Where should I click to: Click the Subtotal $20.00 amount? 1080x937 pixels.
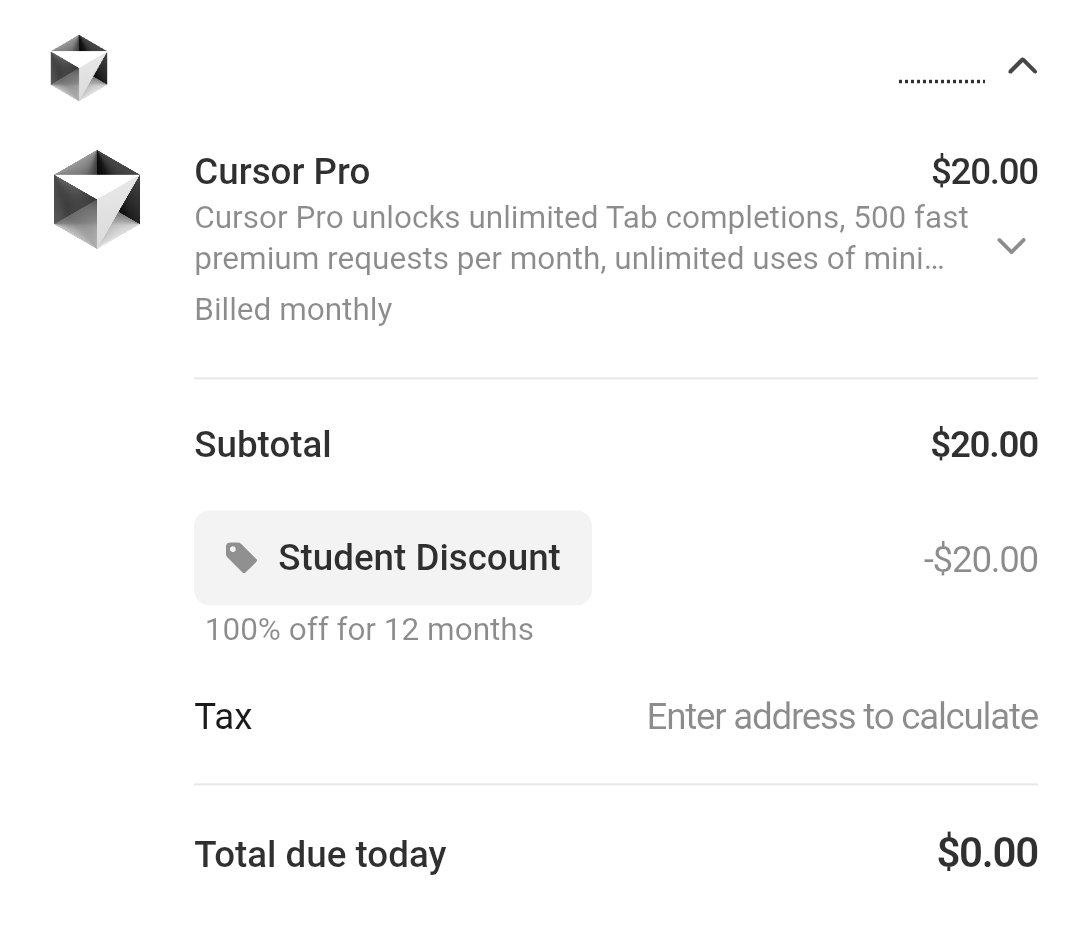pyautogui.click(x=984, y=444)
